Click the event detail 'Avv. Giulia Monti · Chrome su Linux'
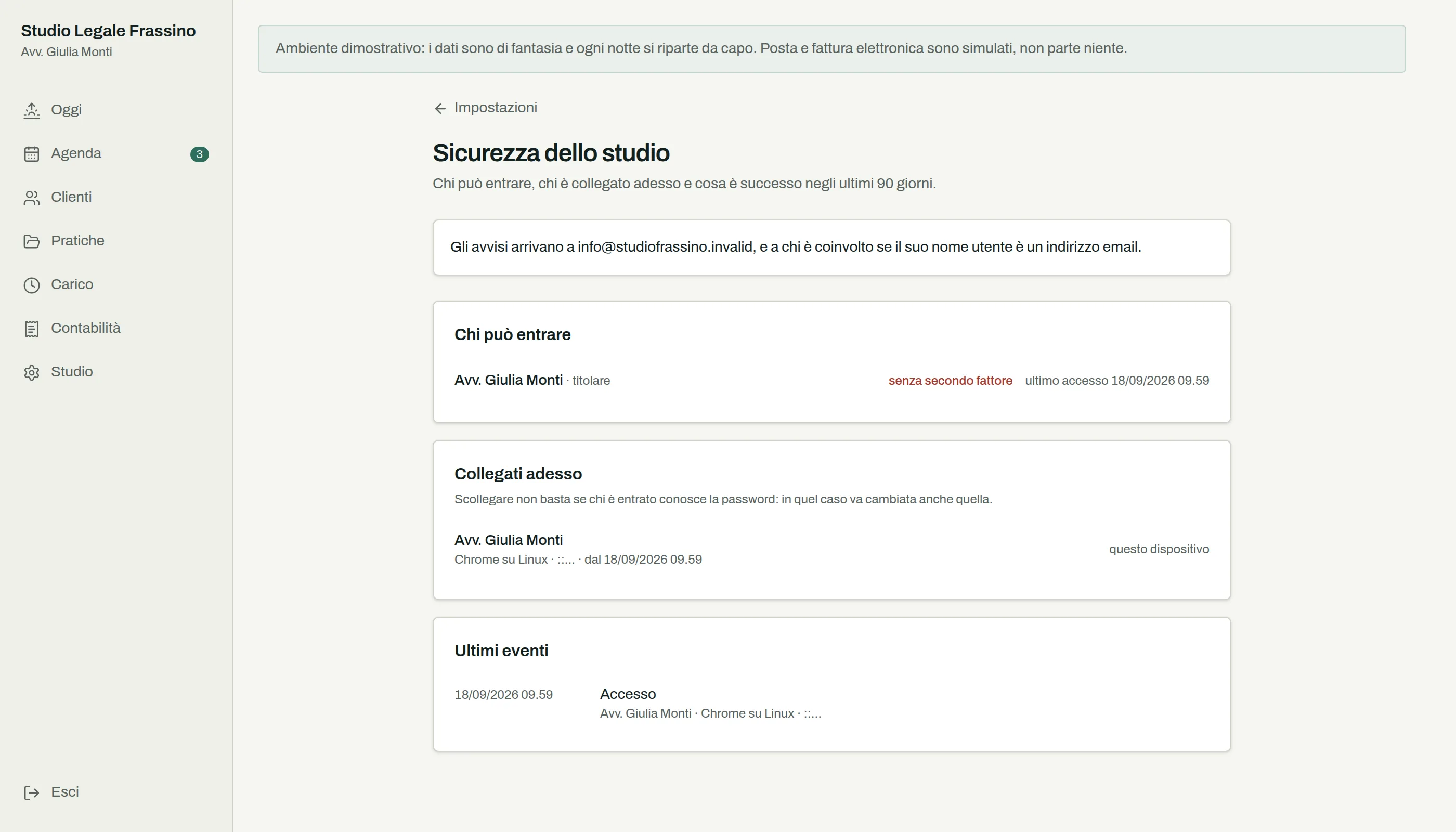The width and height of the screenshot is (1456, 832). tap(710, 714)
